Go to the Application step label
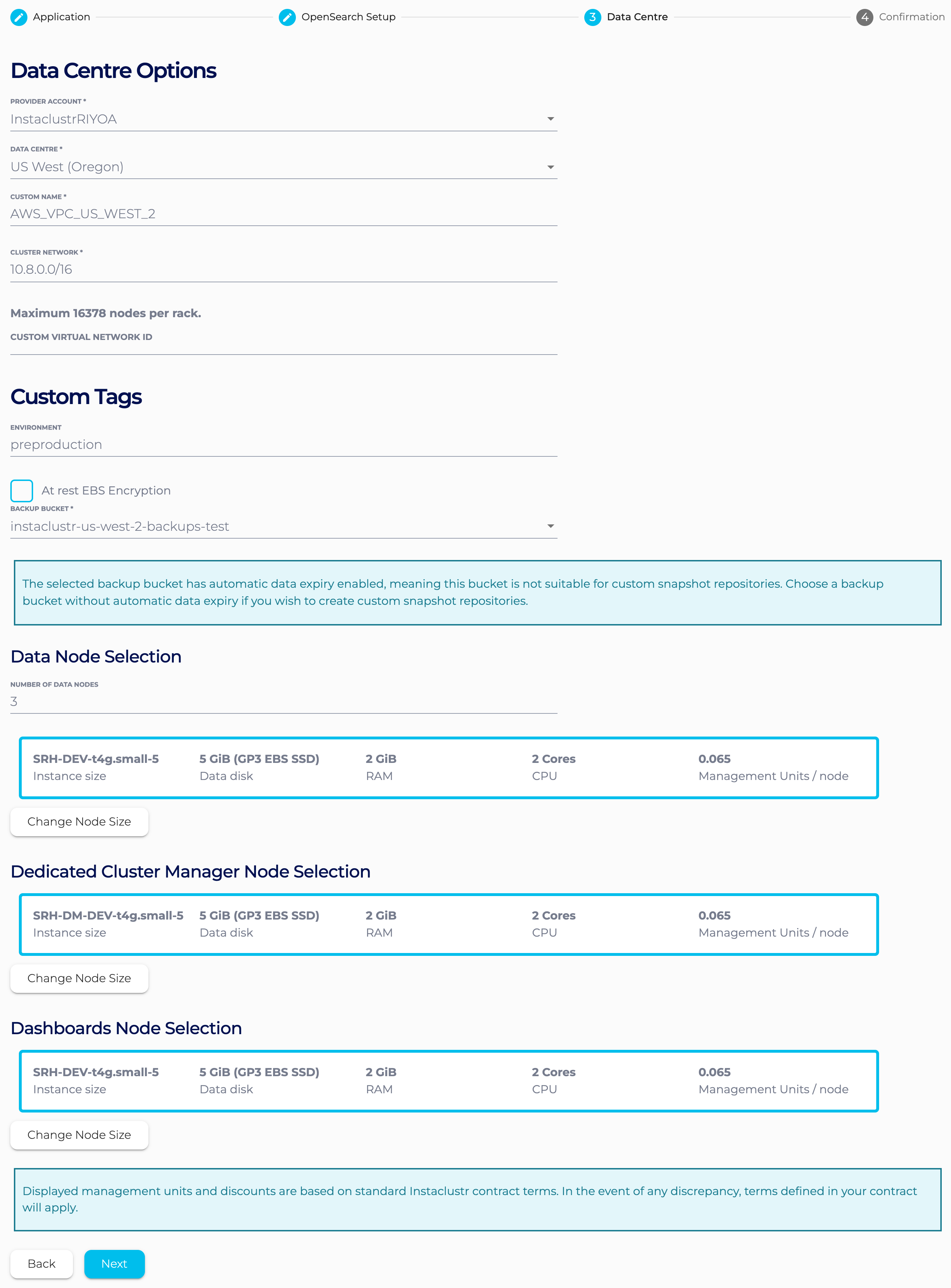Screen dimensions: 951x1288 pos(61,17)
